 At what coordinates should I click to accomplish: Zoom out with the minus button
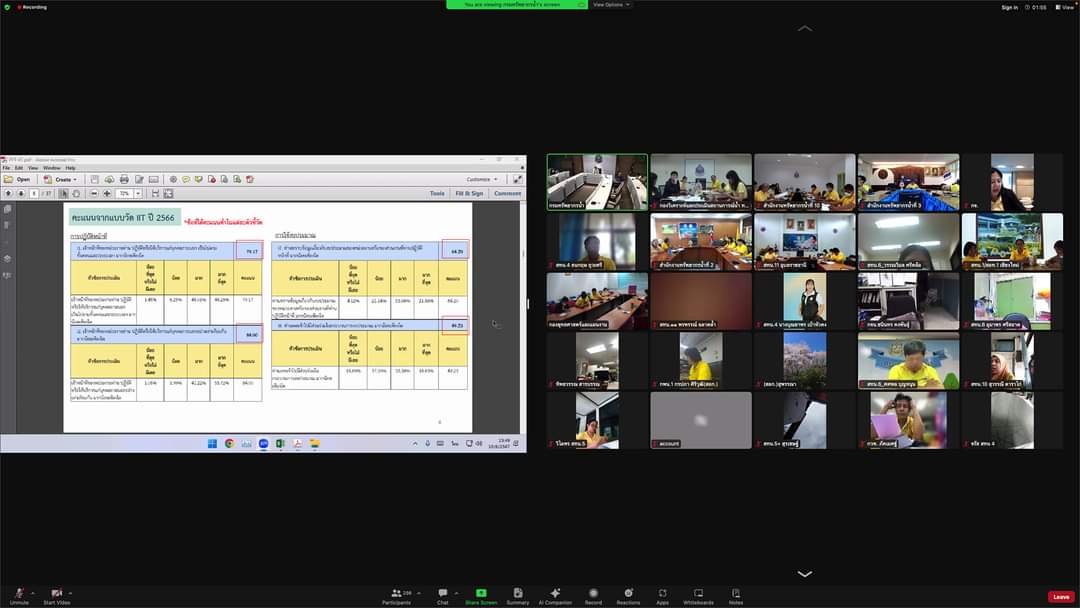pos(94,194)
